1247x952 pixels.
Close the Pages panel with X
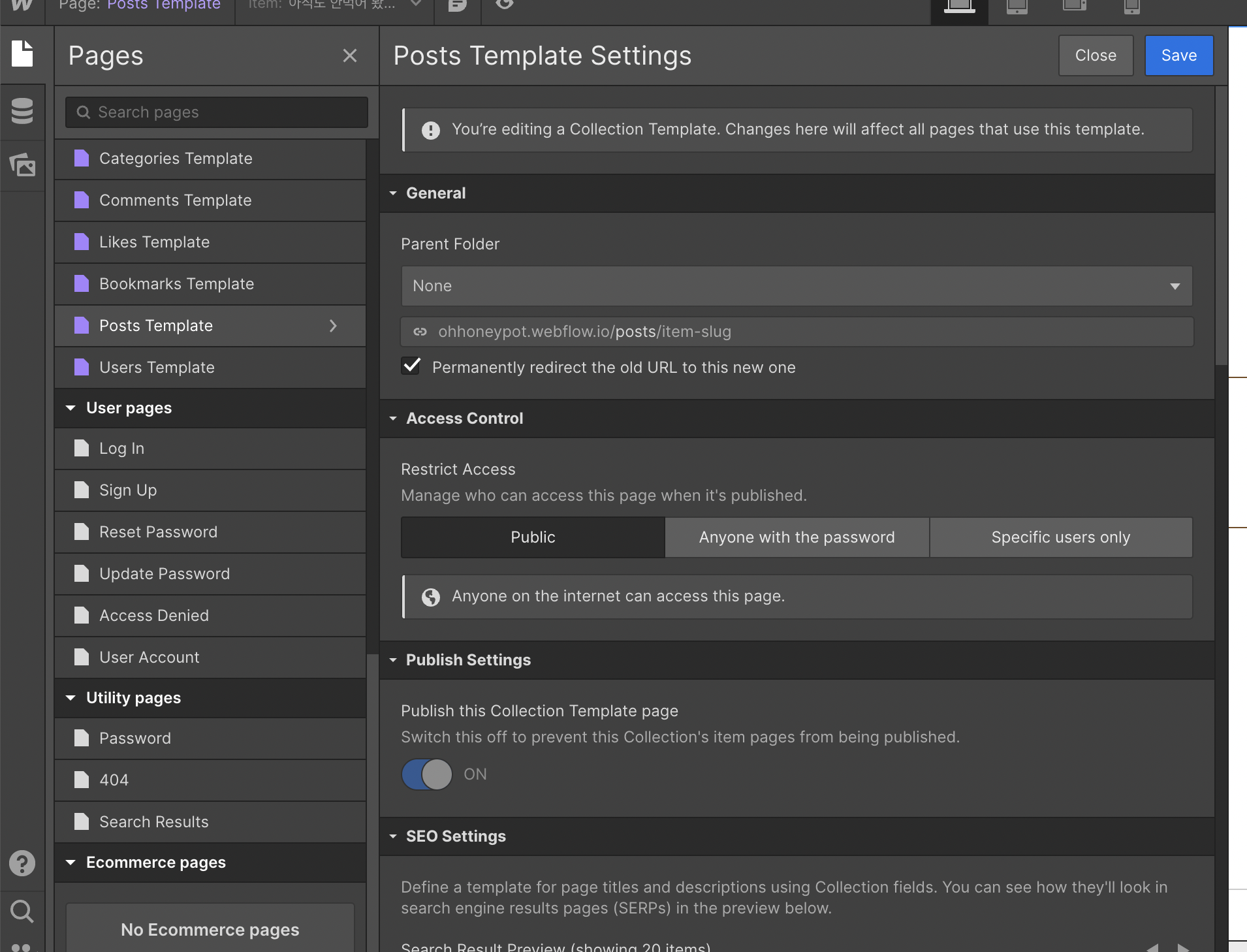350,56
